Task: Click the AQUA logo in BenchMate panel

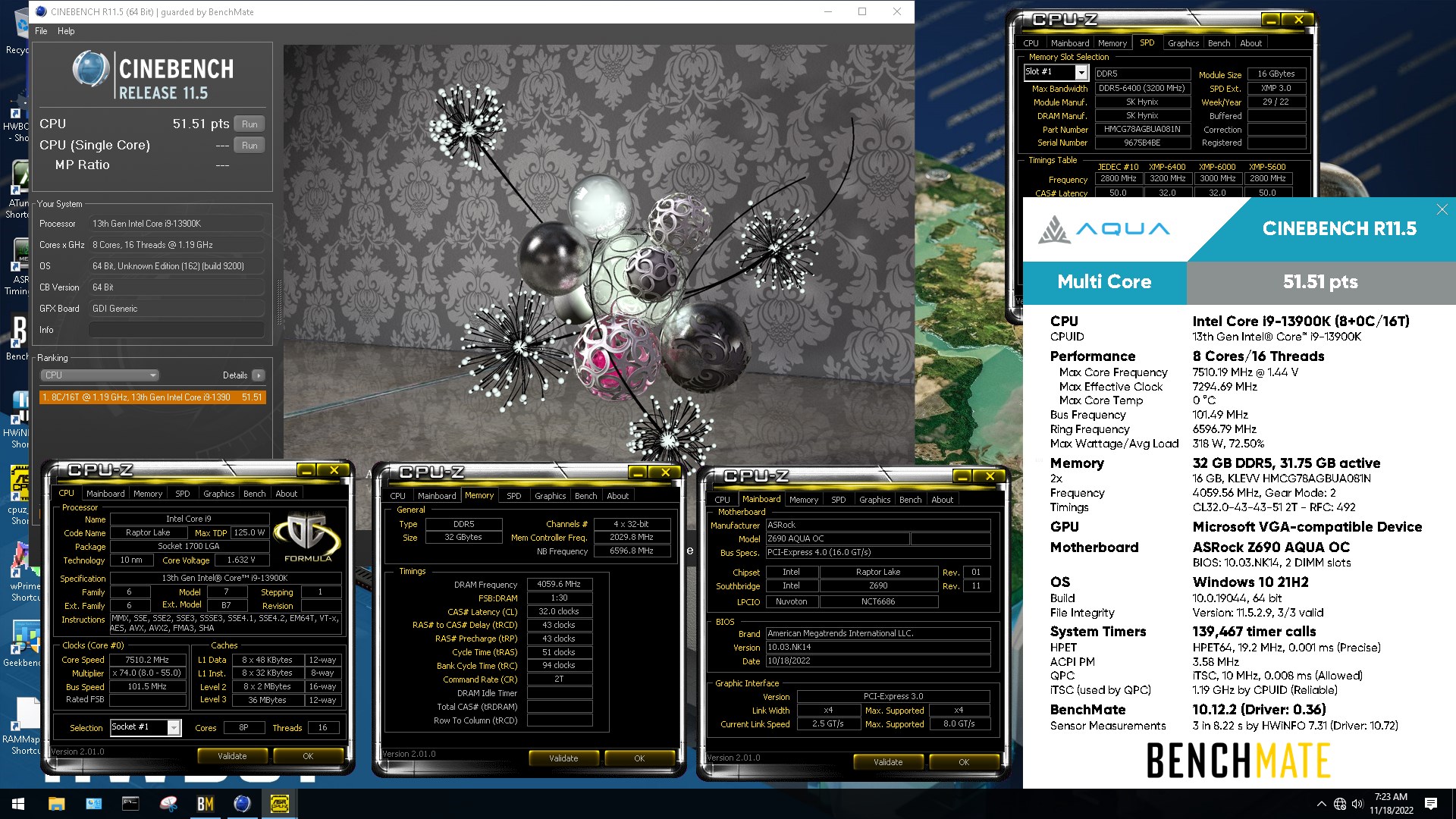Action: click(x=1103, y=229)
